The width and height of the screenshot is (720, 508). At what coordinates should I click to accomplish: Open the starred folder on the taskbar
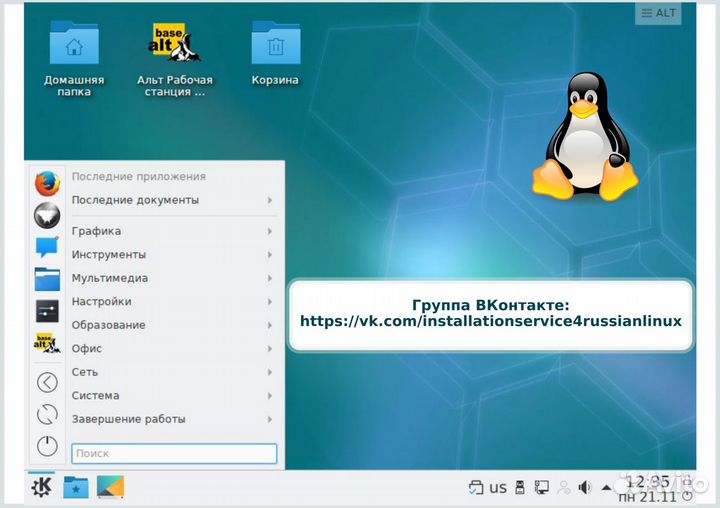click(76, 487)
